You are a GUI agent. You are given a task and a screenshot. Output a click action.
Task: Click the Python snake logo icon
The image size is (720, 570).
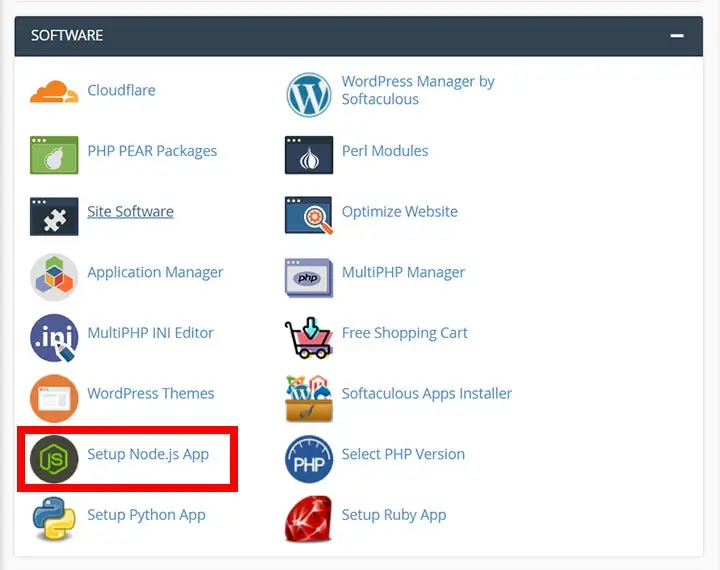pyautogui.click(x=54, y=519)
